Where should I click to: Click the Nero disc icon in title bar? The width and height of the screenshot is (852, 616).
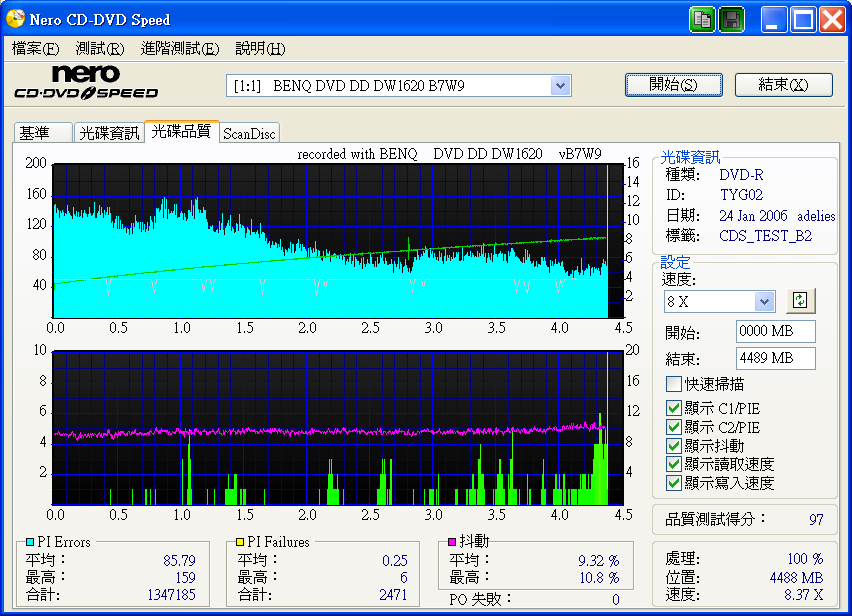coord(15,19)
